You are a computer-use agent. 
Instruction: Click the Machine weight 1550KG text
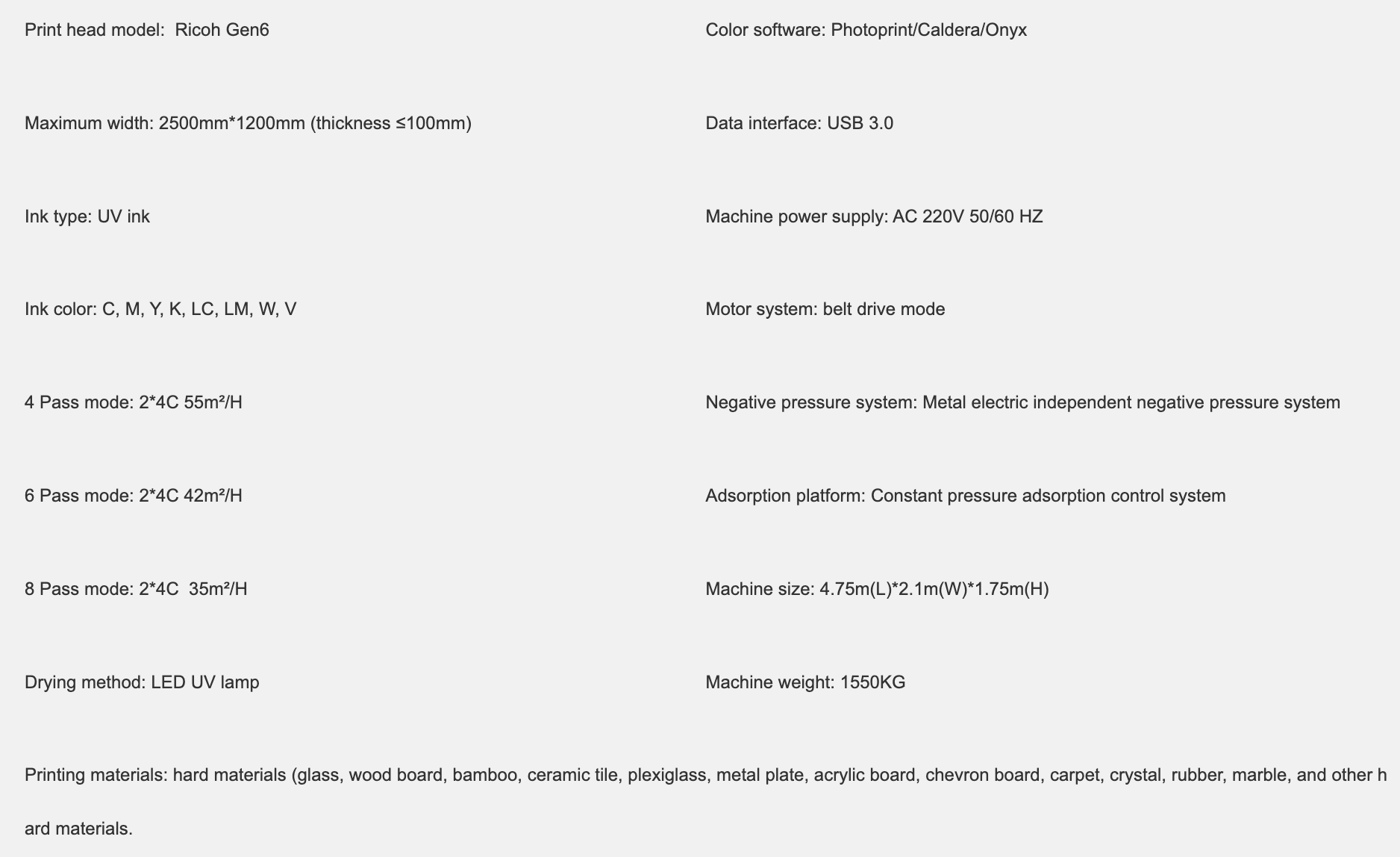[x=804, y=682]
